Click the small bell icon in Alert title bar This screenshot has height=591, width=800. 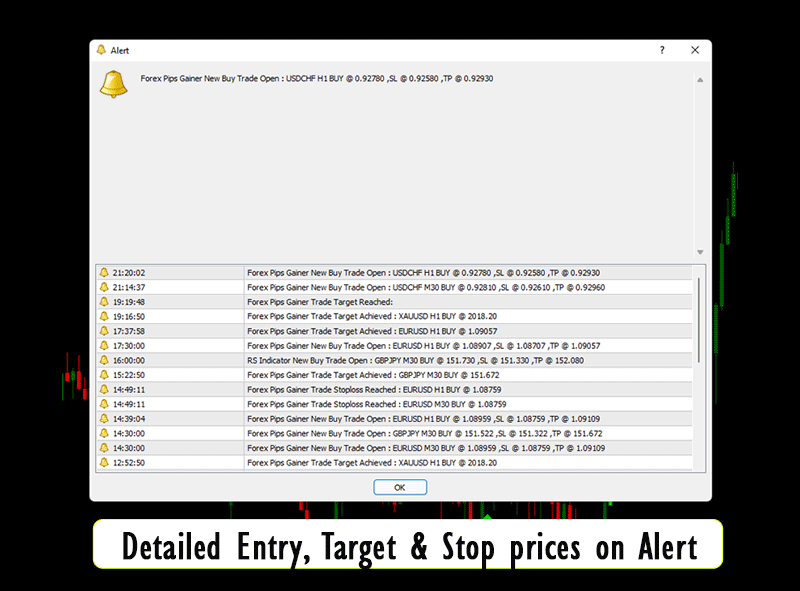(x=100, y=50)
